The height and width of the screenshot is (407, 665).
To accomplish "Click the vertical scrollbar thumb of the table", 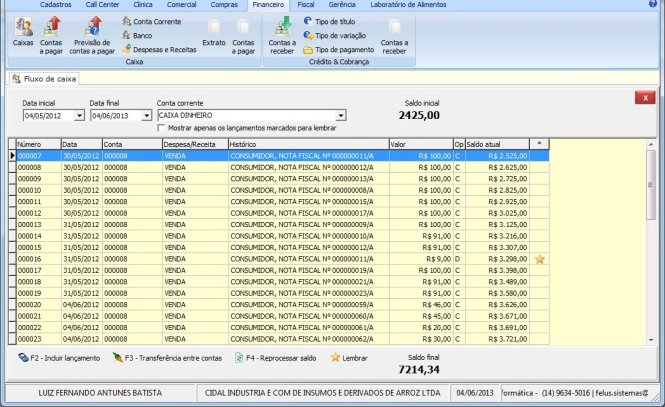I will pos(651,184).
